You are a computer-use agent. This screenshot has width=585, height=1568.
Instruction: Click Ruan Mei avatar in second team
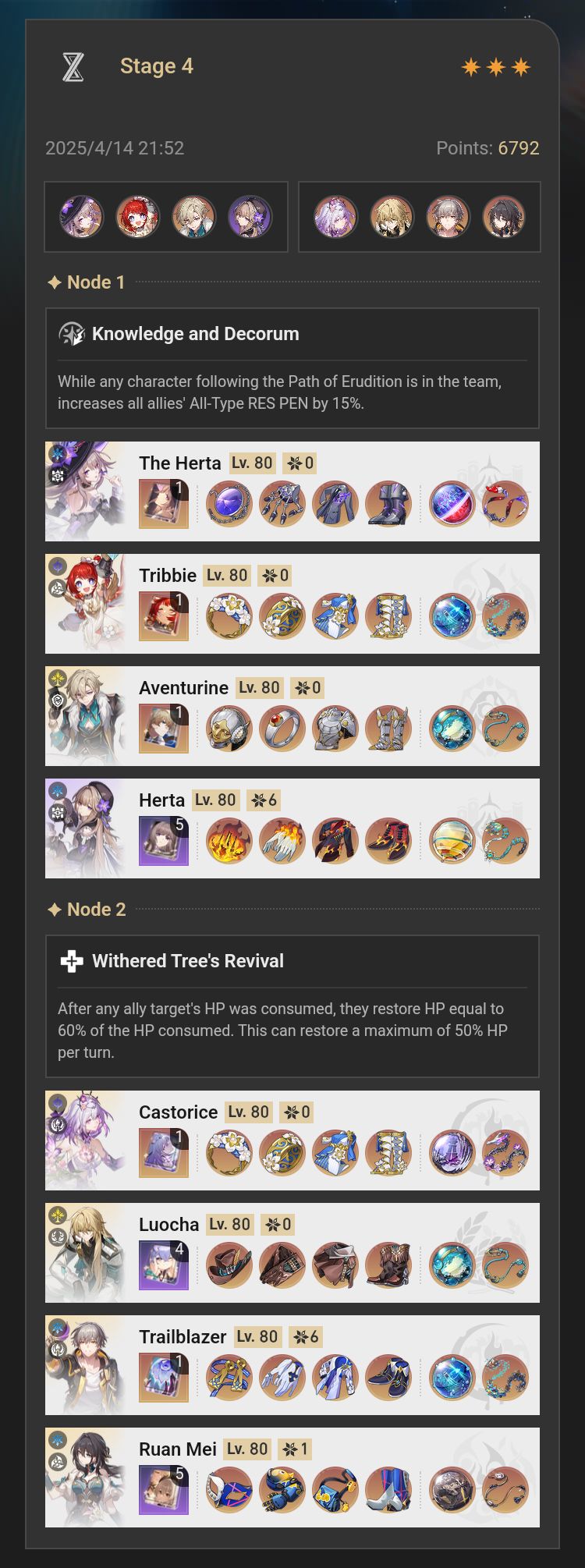(x=504, y=217)
